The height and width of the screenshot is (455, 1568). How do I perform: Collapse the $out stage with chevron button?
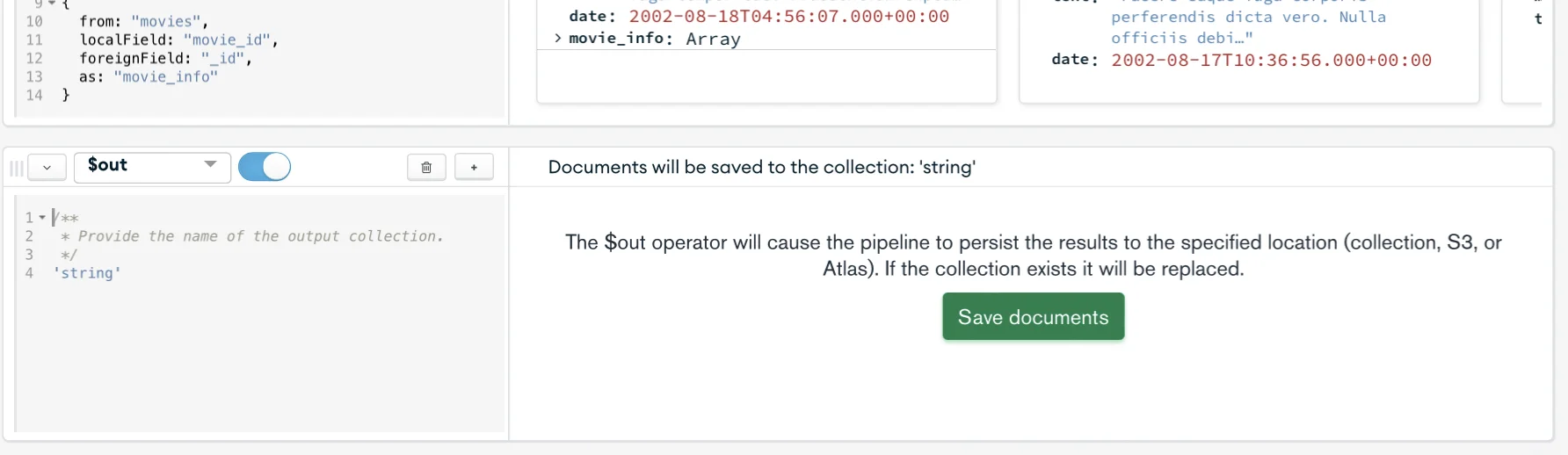tap(47, 167)
